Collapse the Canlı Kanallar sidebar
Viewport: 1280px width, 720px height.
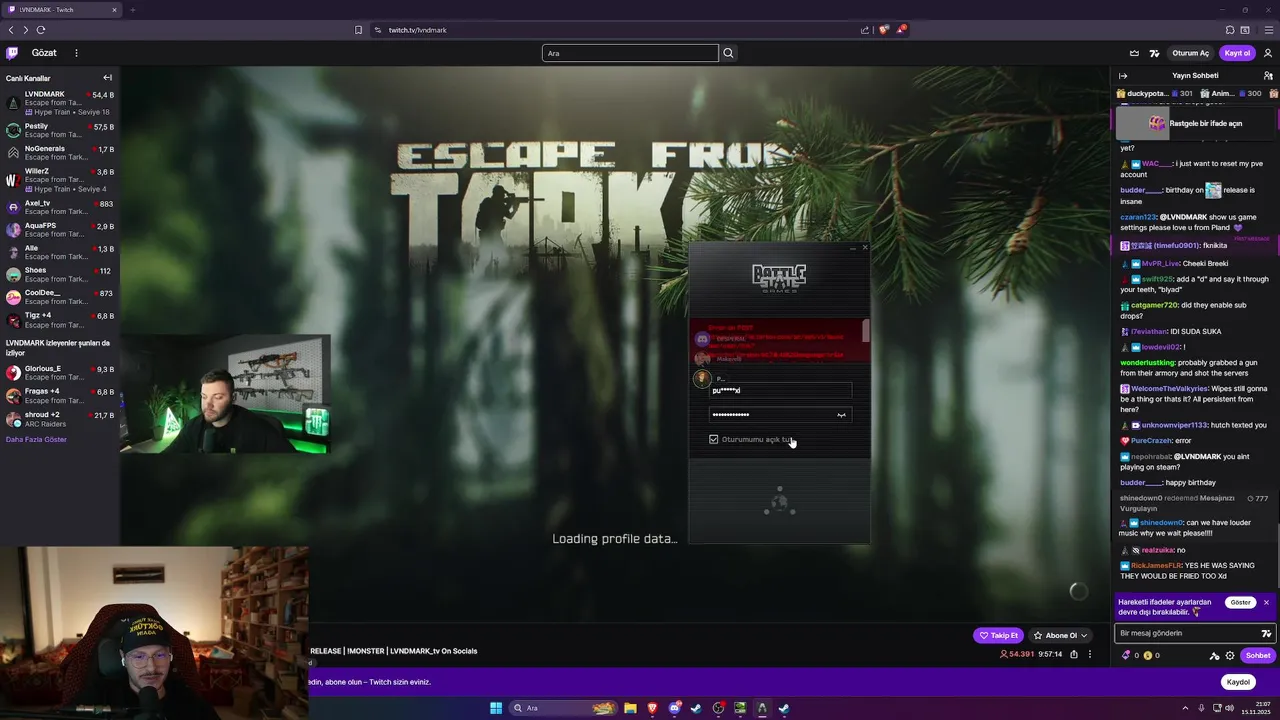coord(107,78)
